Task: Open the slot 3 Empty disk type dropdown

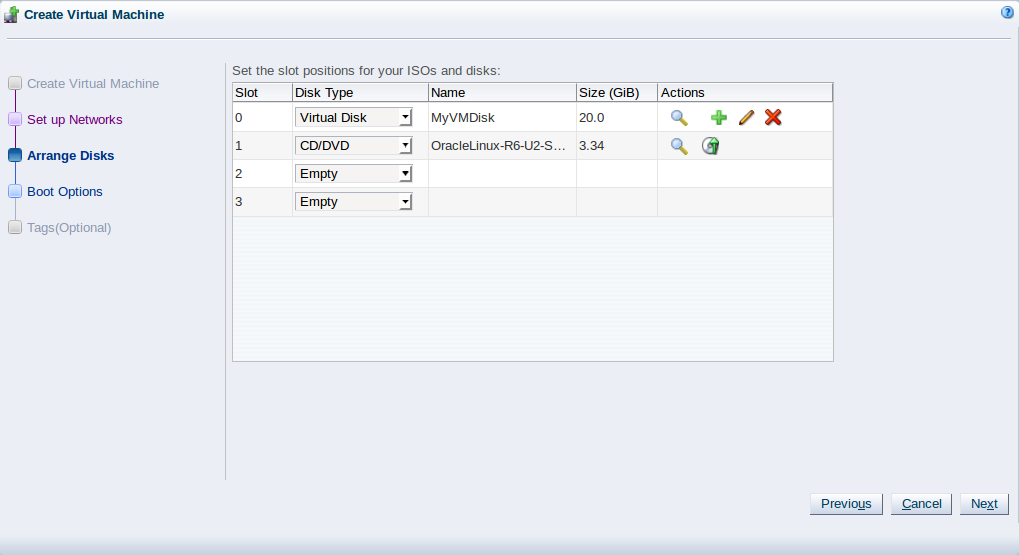Action: (x=353, y=202)
